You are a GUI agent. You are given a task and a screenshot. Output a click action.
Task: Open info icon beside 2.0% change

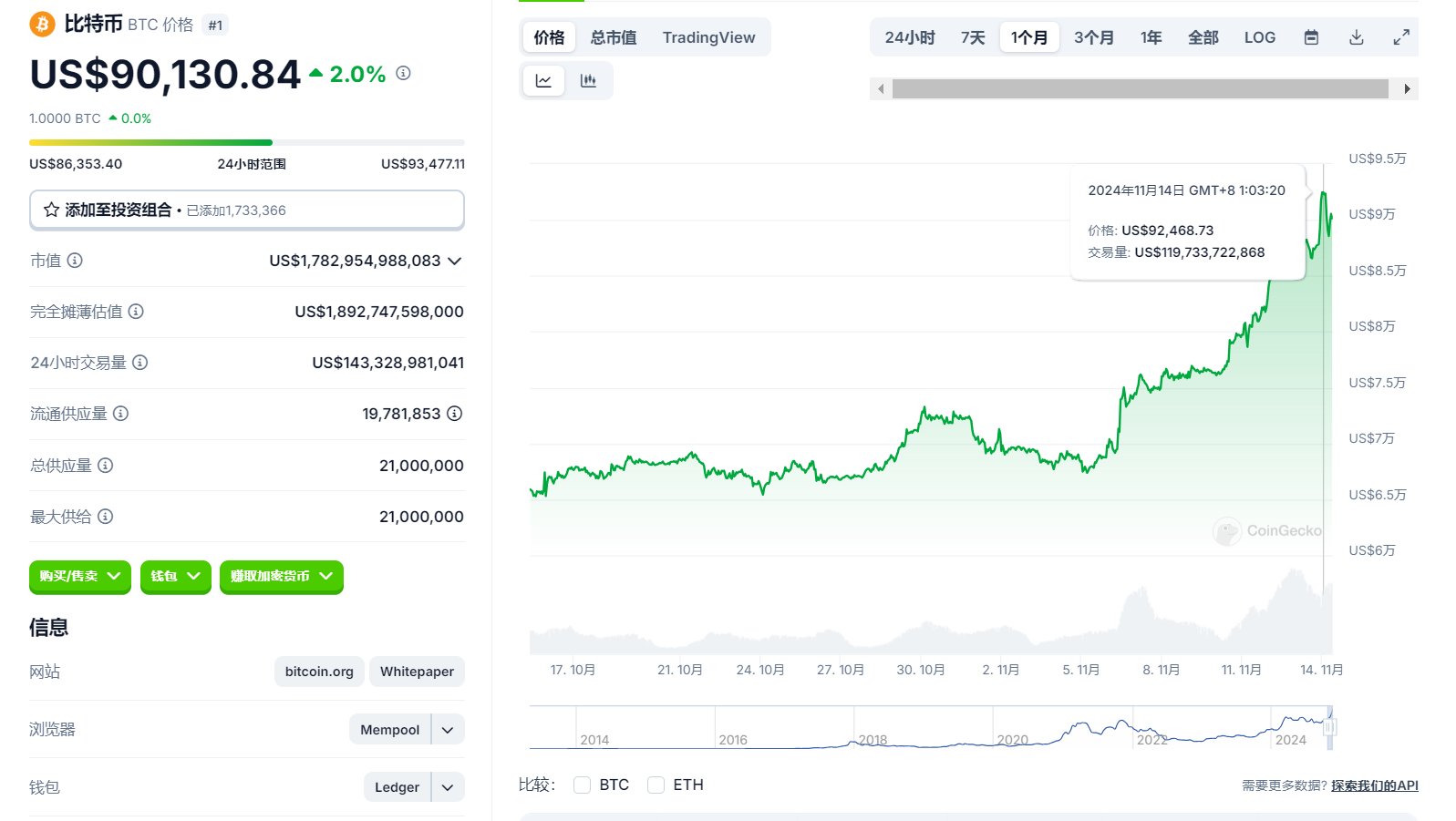pos(403,73)
